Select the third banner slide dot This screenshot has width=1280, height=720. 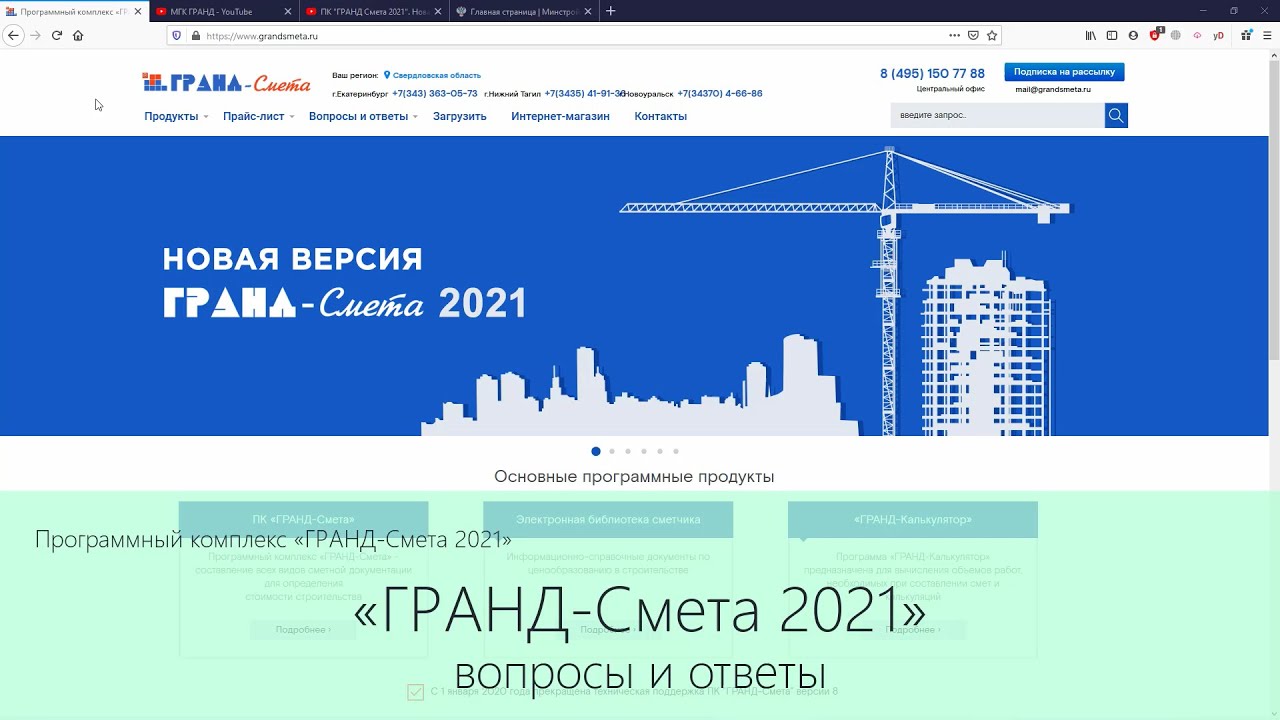pyautogui.click(x=628, y=451)
